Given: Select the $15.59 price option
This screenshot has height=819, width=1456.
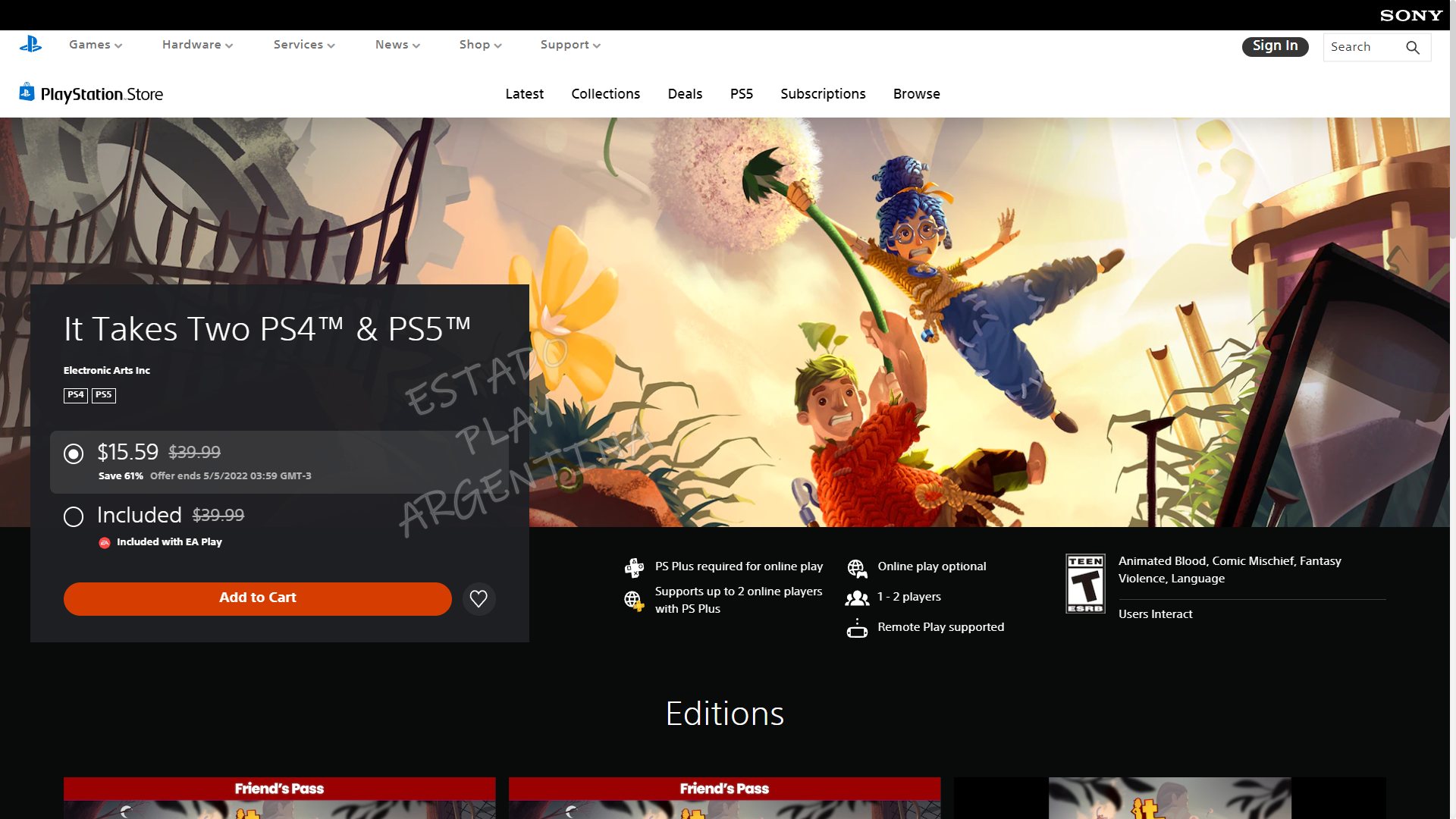Looking at the screenshot, I should (x=74, y=453).
